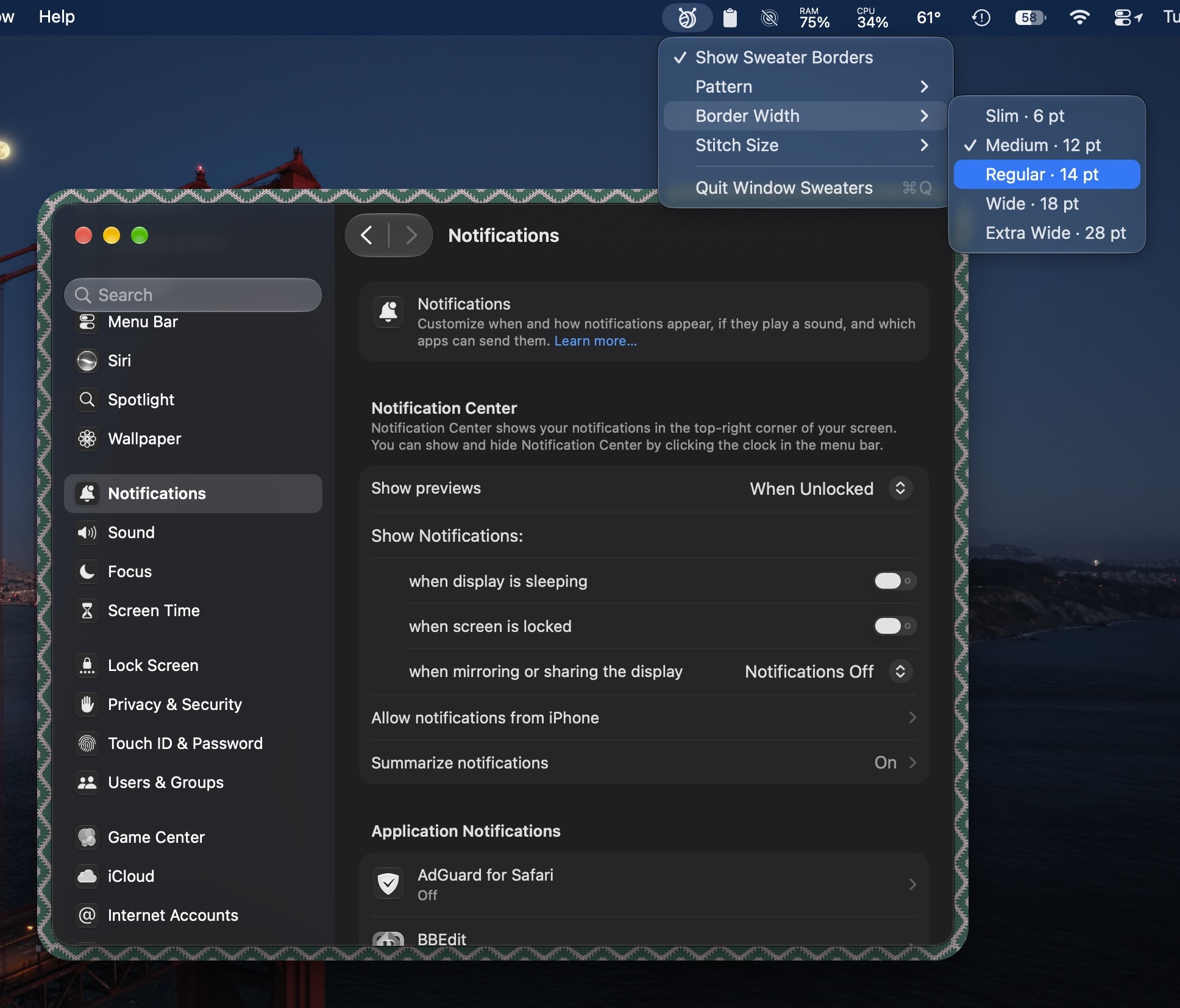Open Wallpaper settings via its flower icon

[x=87, y=439]
